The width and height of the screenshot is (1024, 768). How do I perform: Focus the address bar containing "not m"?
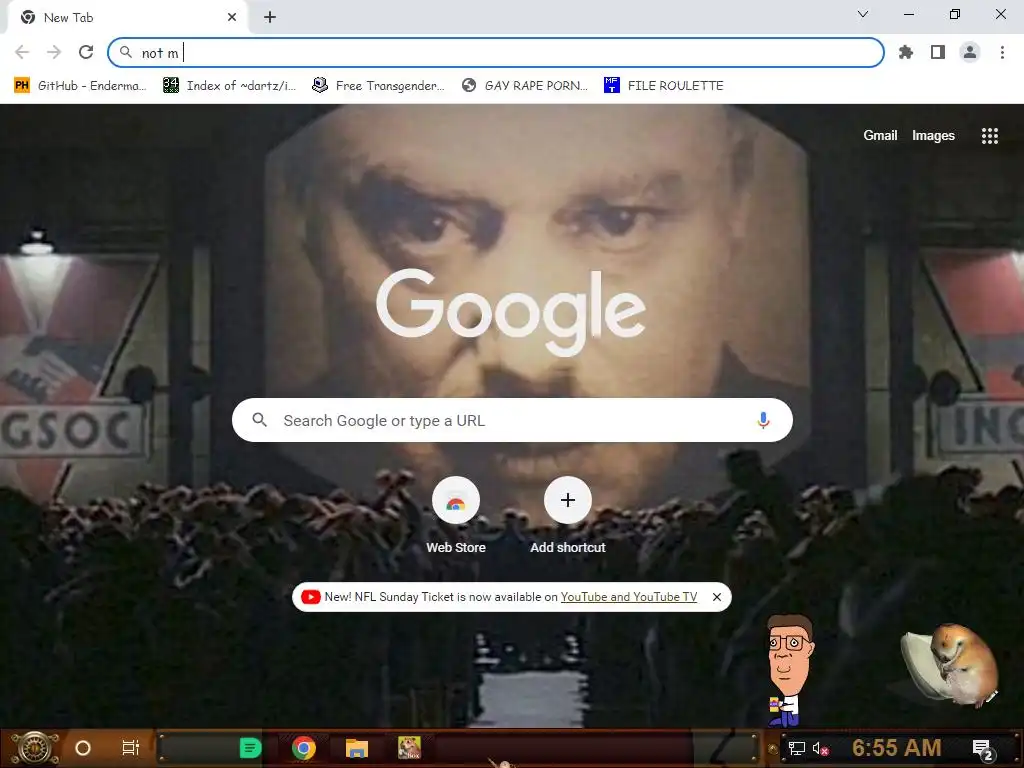point(496,52)
